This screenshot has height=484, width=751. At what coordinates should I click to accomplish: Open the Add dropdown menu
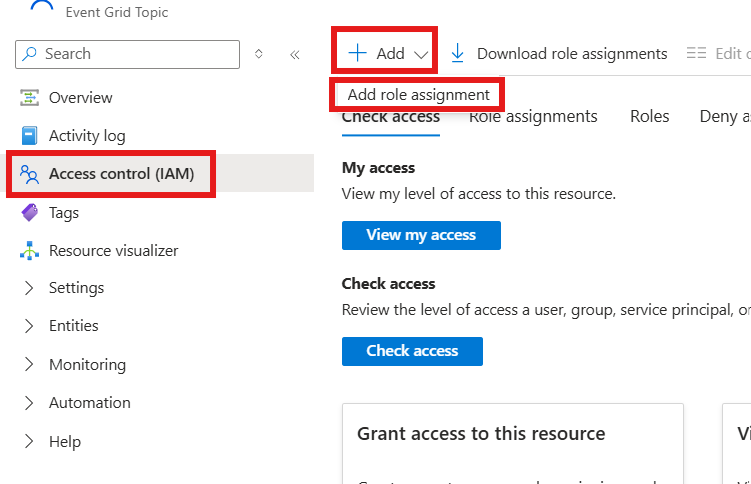point(385,53)
